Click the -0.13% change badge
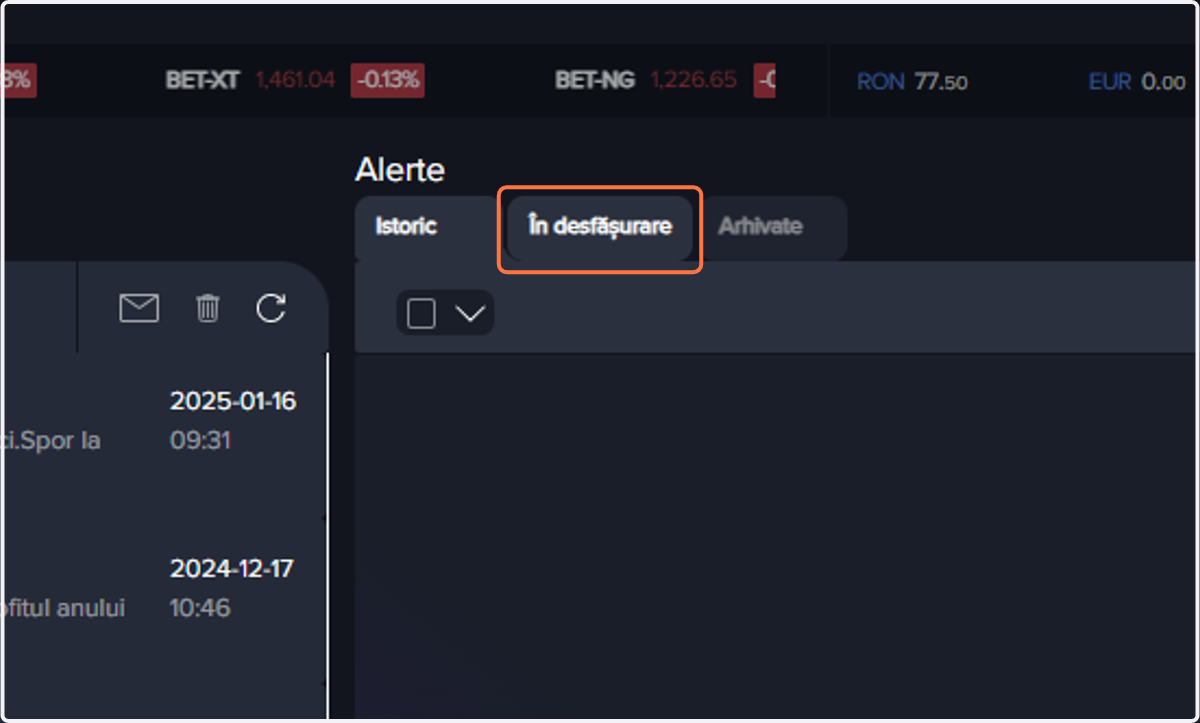Viewport: 1200px width, 723px height. pos(387,81)
